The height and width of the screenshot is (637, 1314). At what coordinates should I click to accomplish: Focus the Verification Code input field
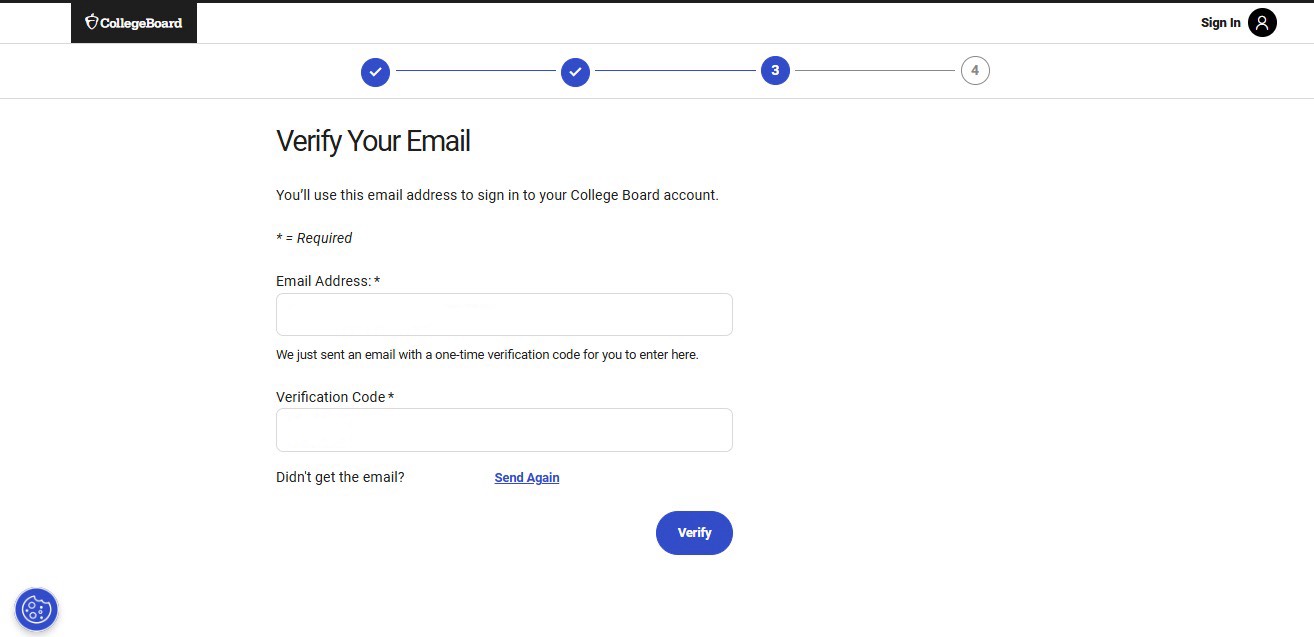pyautogui.click(x=504, y=430)
